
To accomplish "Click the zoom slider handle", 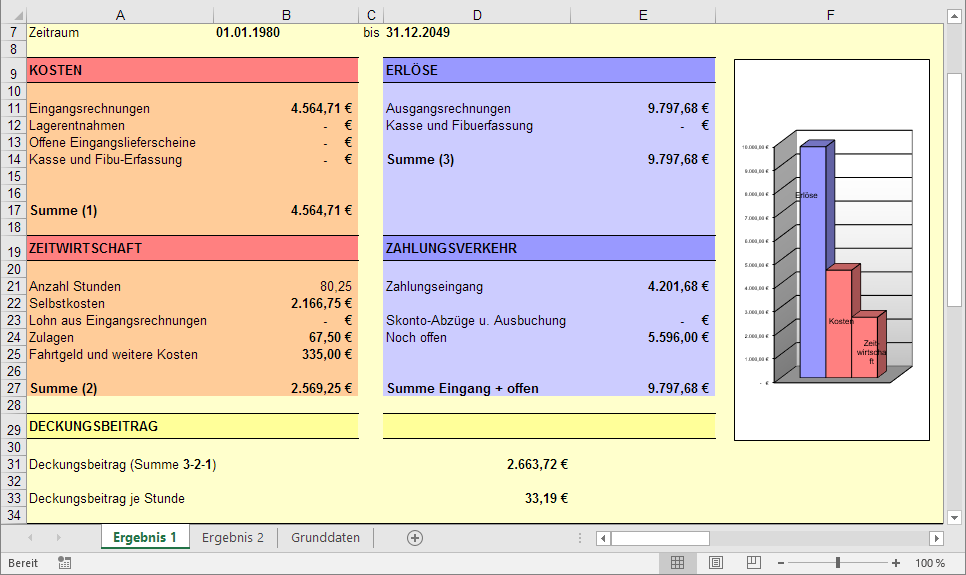I will pyautogui.click(x=838, y=563).
